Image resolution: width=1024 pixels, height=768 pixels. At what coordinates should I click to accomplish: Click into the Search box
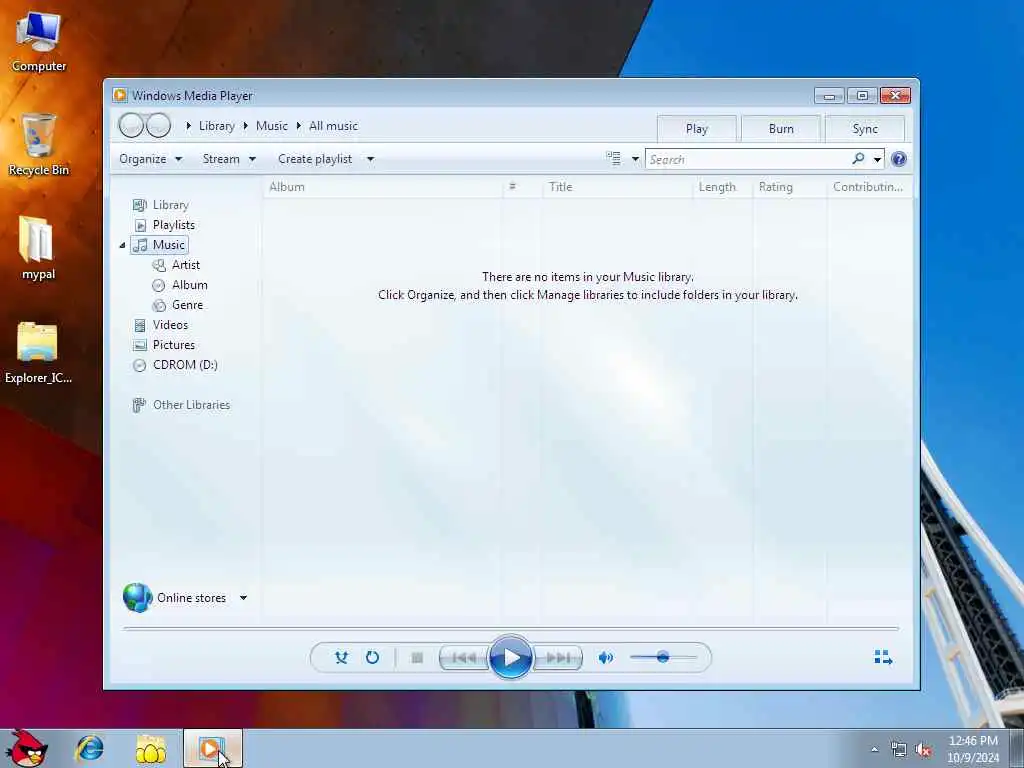(x=748, y=159)
